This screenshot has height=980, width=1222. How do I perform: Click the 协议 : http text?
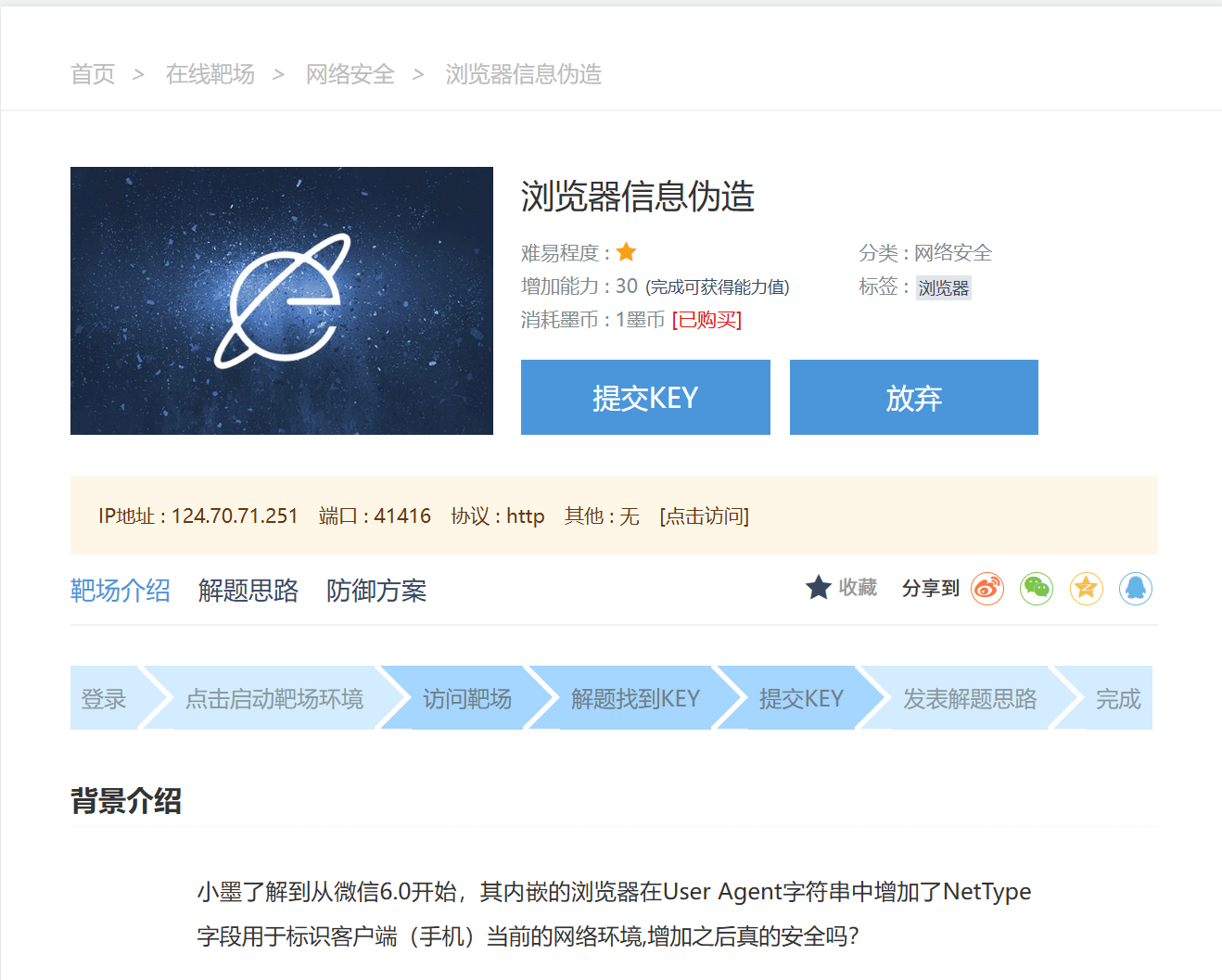click(498, 515)
